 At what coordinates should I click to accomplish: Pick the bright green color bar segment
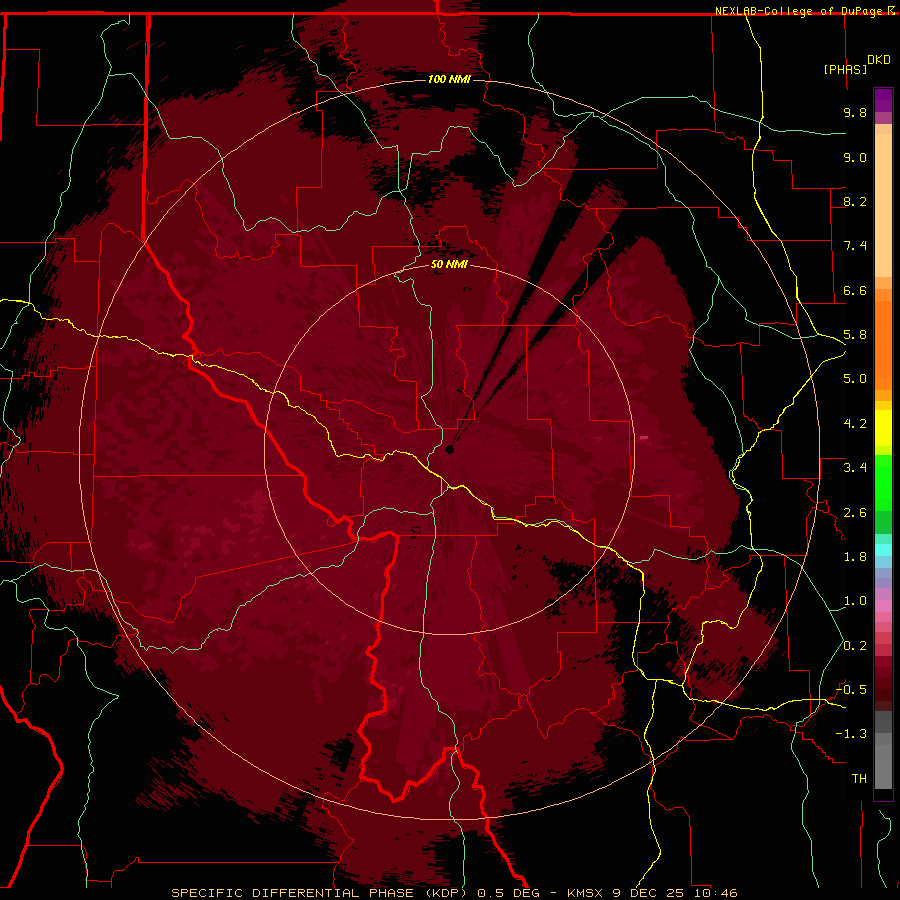883,483
